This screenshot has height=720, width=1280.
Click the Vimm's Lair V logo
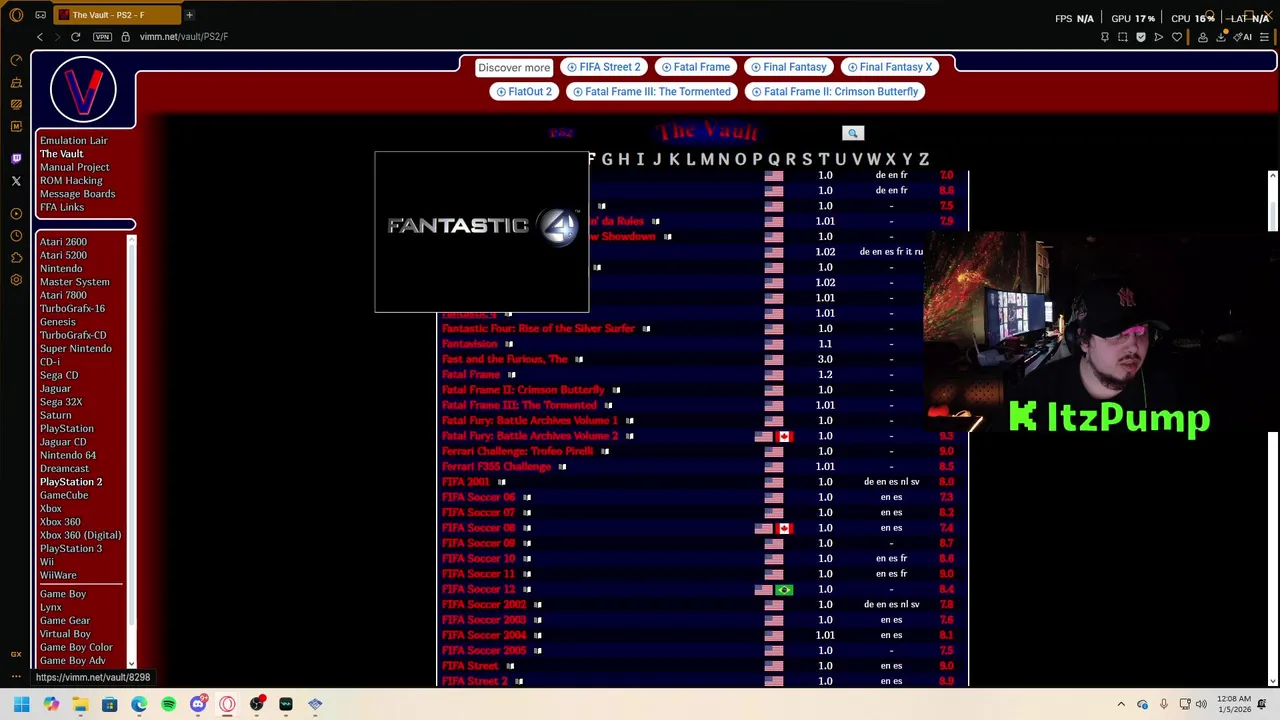(83, 89)
